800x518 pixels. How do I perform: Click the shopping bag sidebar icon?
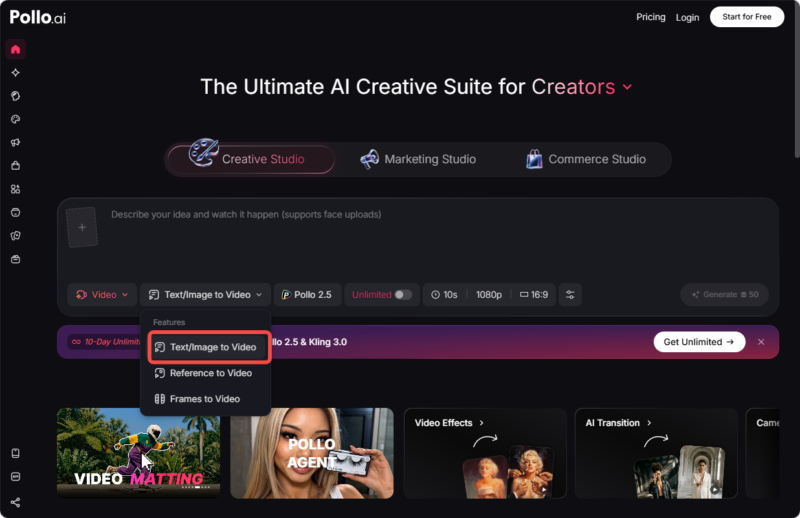tap(15, 165)
